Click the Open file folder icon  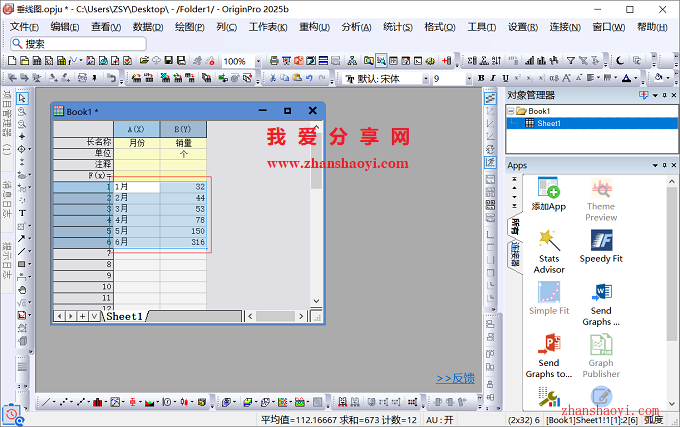click(x=144, y=61)
